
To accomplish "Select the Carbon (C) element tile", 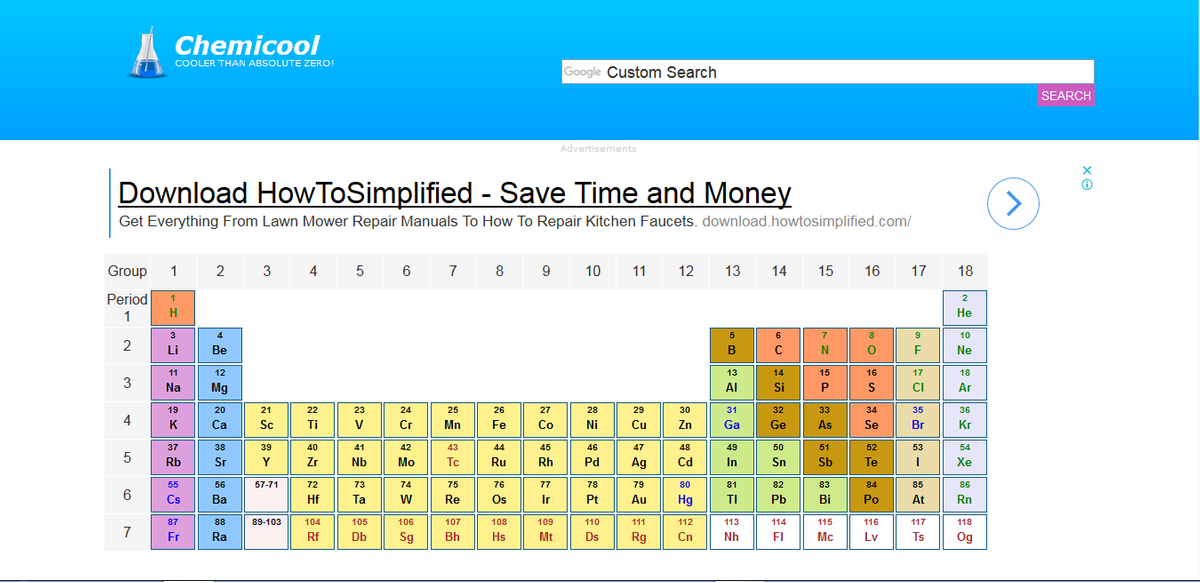I will pos(779,345).
